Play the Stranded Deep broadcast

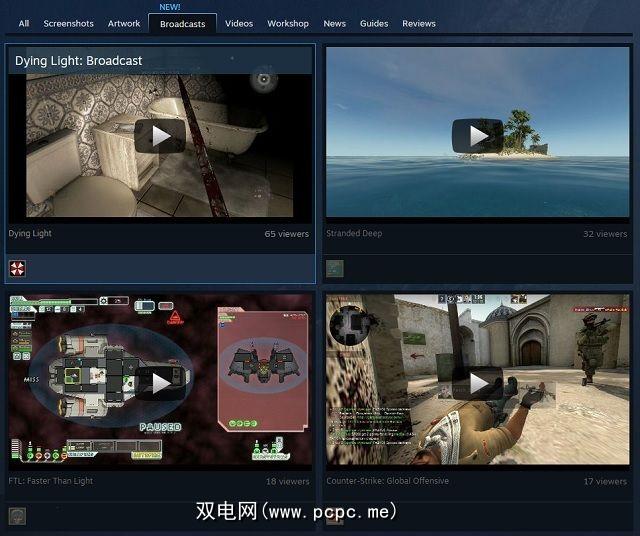click(x=477, y=136)
